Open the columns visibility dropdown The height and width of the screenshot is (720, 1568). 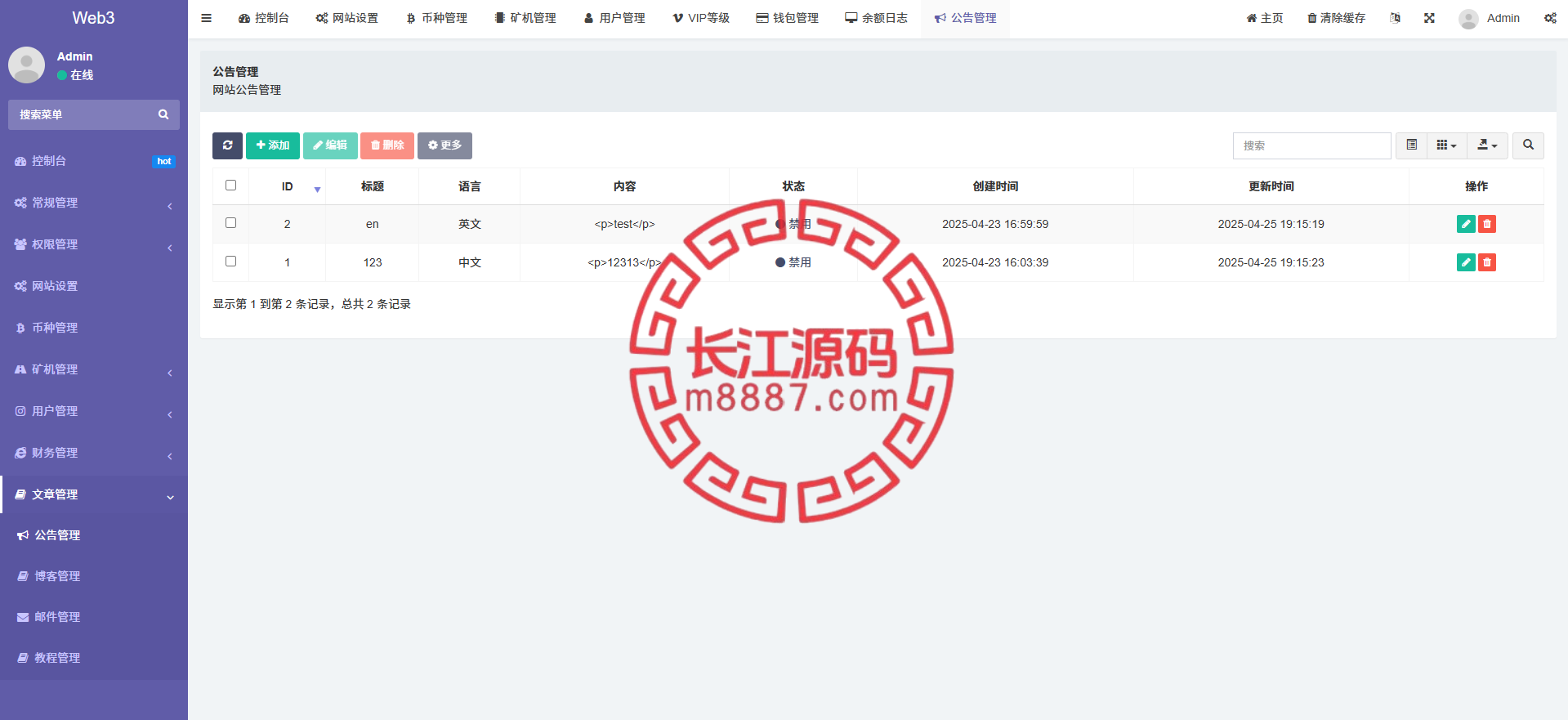click(x=1446, y=145)
